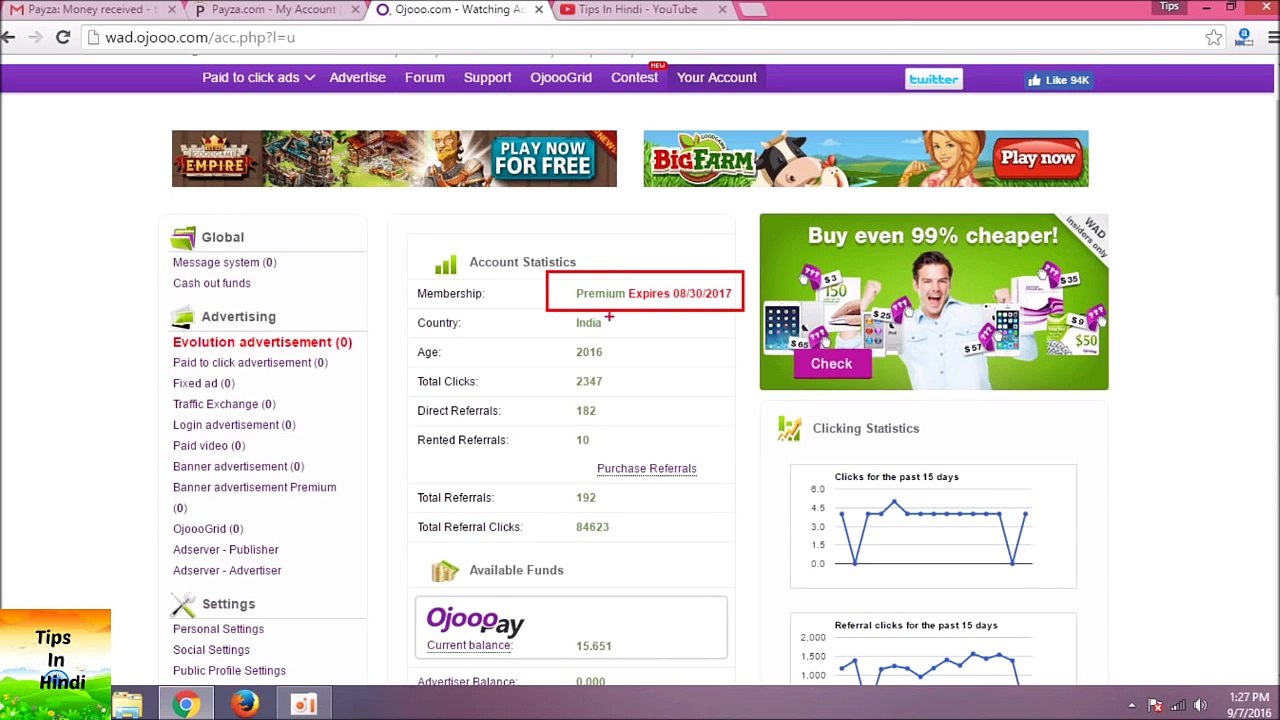The height and width of the screenshot is (720, 1280).
Task: Open the Chrome menu button
Action: (1273, 37)
